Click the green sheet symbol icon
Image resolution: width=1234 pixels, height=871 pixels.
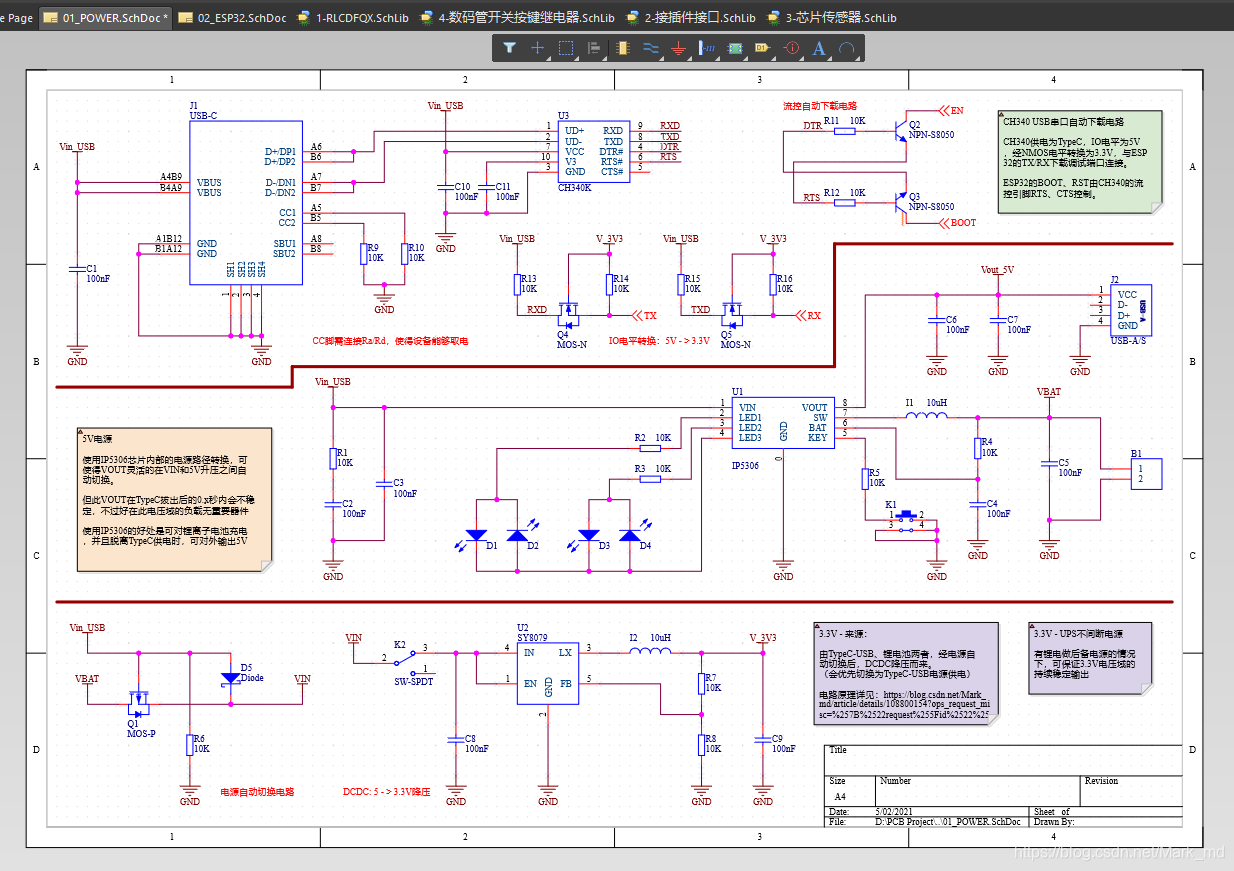click(735, 48)
